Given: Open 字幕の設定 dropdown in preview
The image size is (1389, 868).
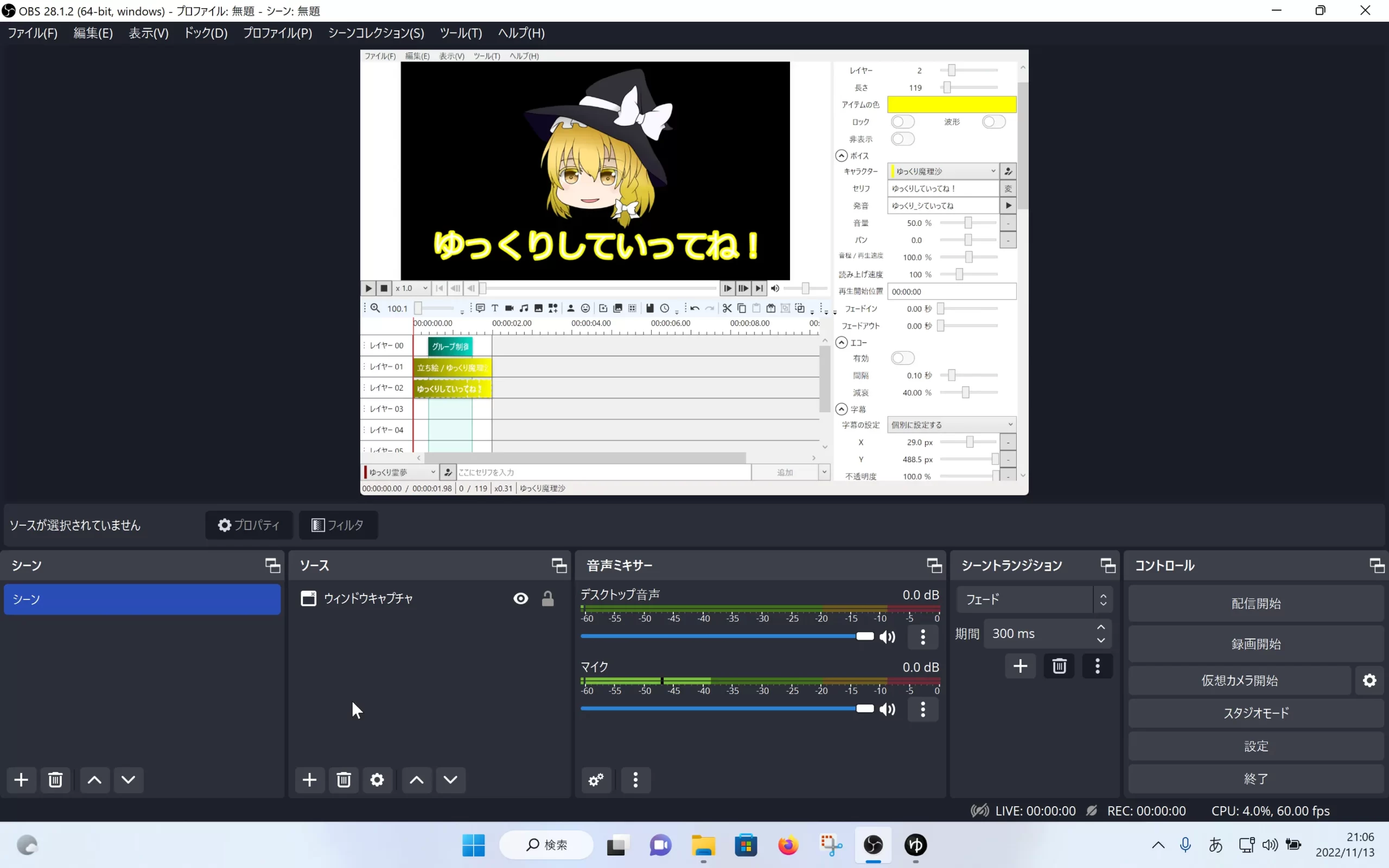Looking at the screenshot, I should coord(952,425).
